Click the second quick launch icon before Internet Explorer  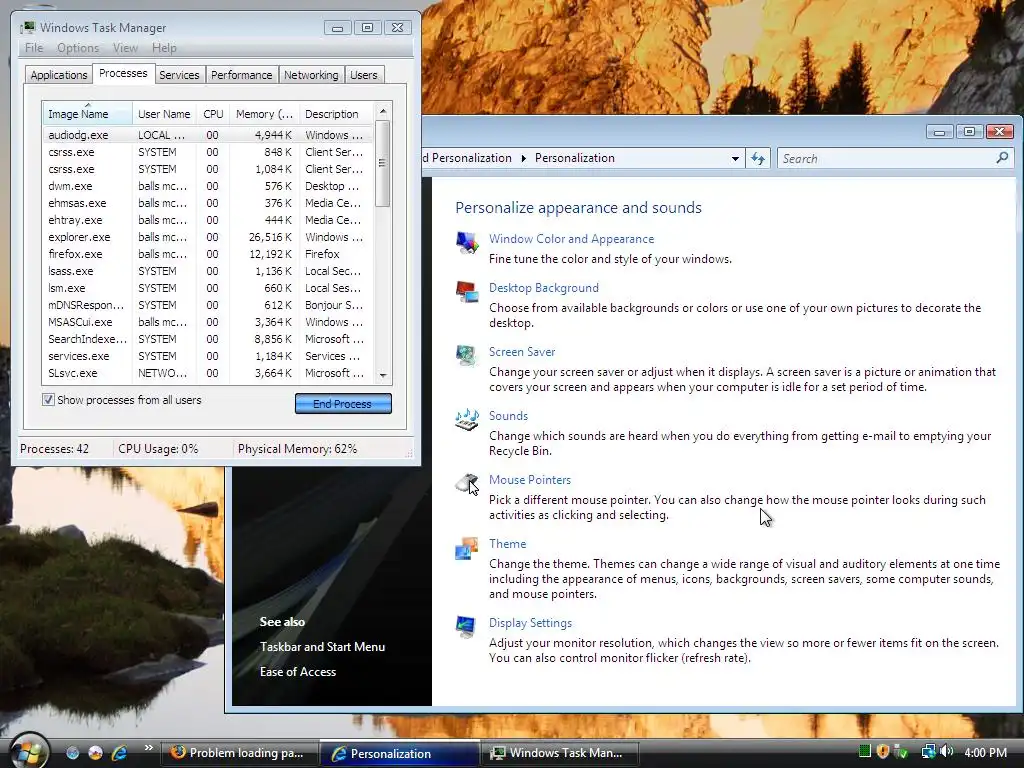[x=95, y=753]
